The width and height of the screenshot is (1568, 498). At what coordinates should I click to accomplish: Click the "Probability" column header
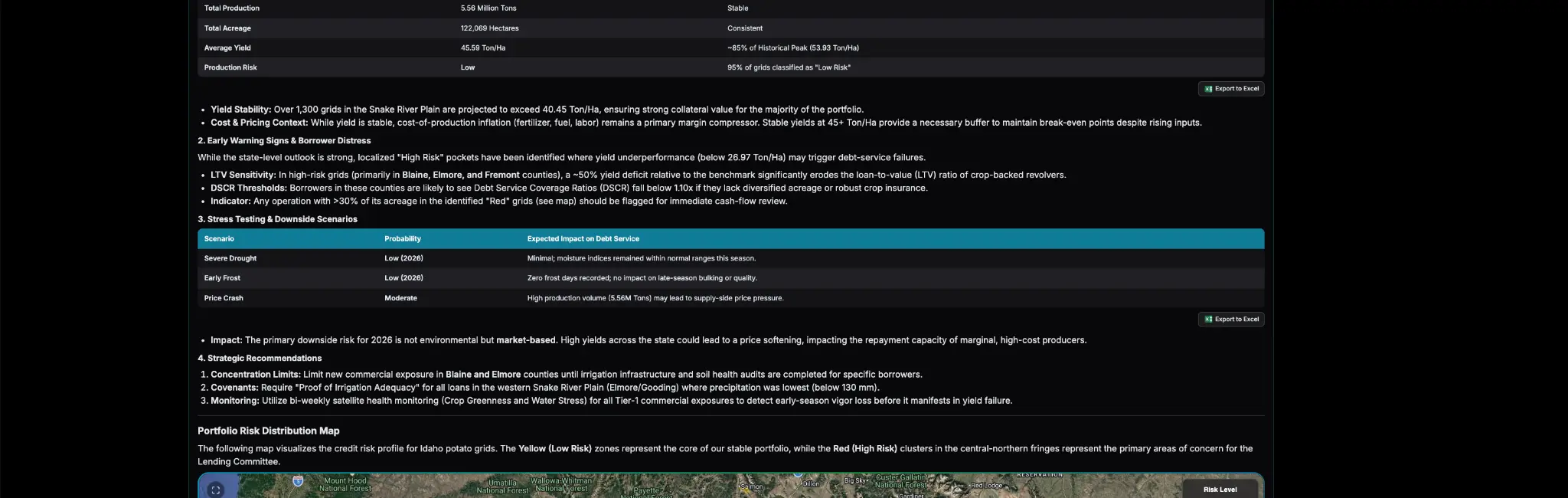403,239
